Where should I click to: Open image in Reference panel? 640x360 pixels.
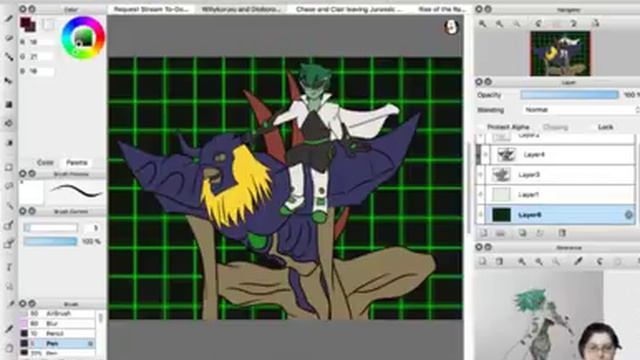pyautogui.click(x=482, y=261)
